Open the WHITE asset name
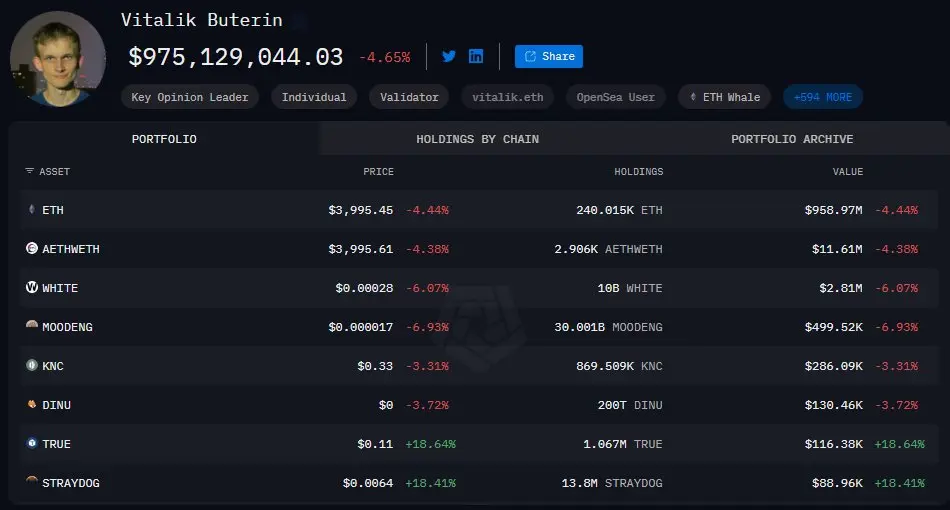Screen dimensions: 950x510 [60, 288]
